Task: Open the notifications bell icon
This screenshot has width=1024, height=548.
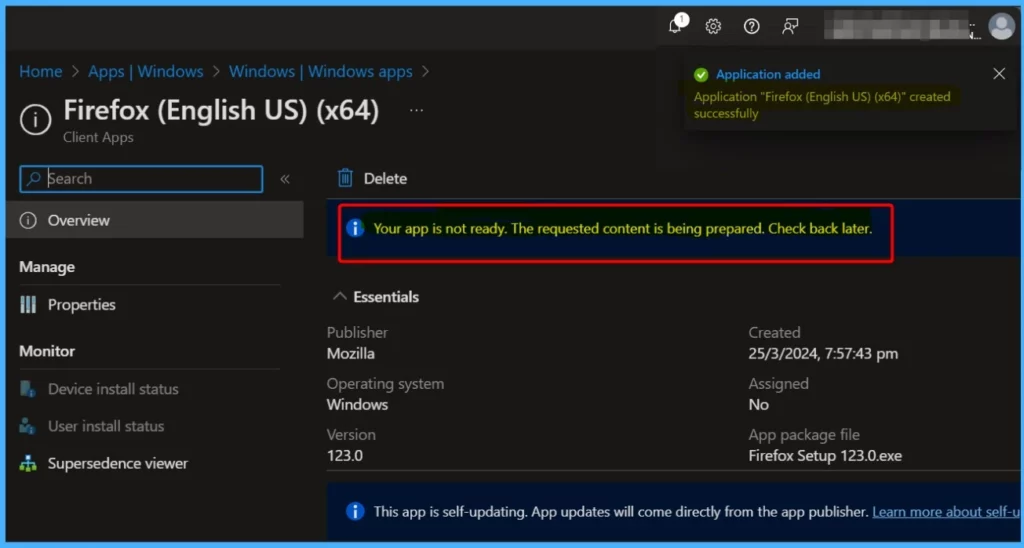Action: 676,26
